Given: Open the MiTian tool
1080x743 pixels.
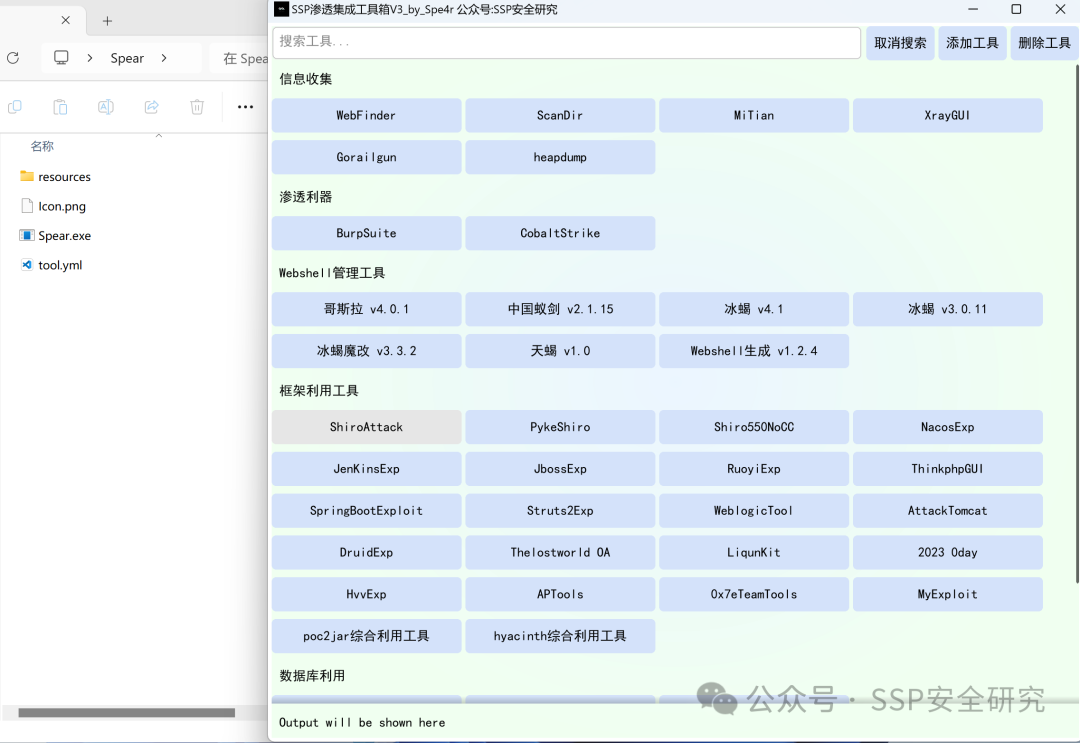Looking at the screenshot, I should (754, 115).
